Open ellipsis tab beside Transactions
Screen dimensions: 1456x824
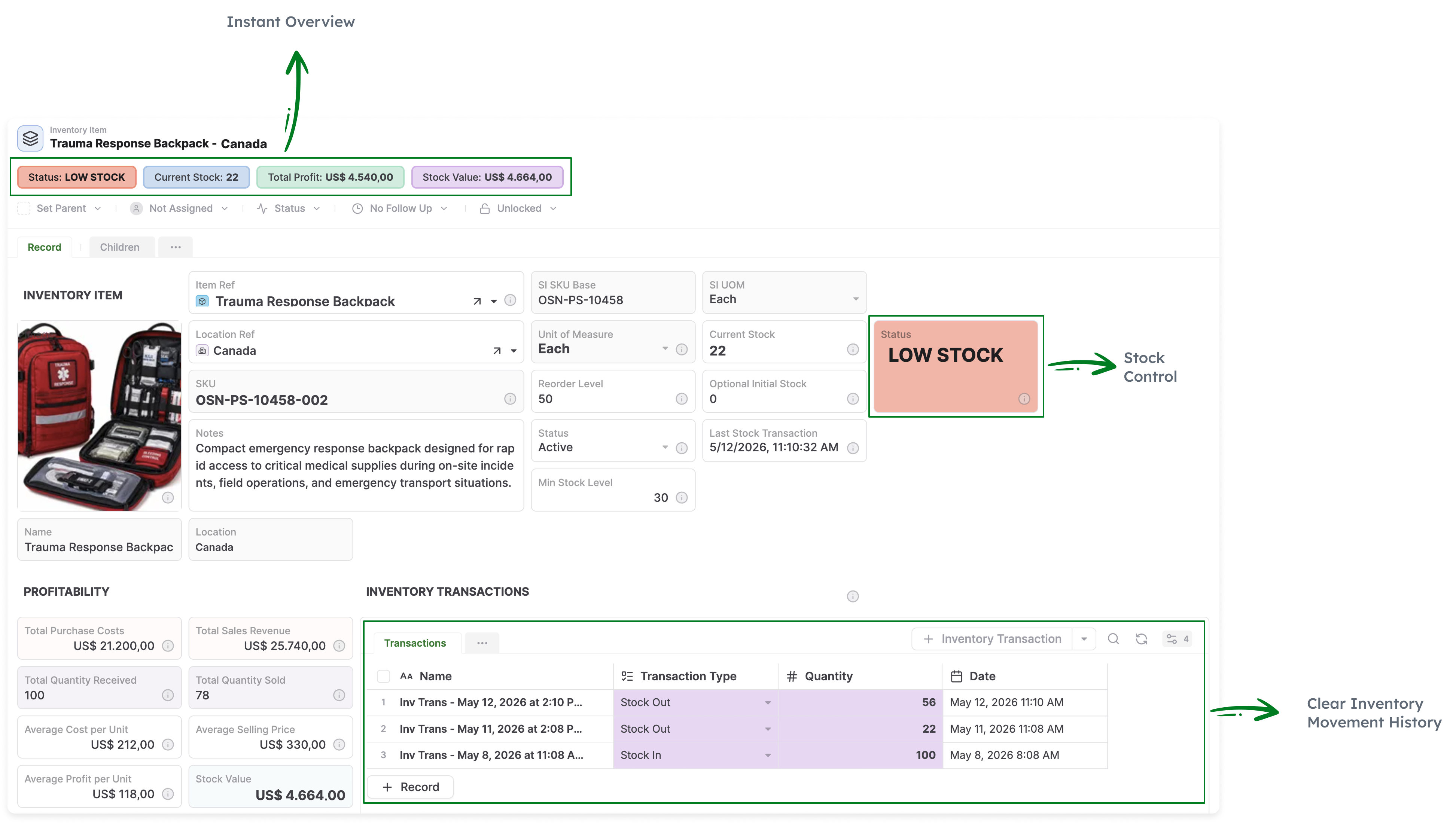coord(482,643)
